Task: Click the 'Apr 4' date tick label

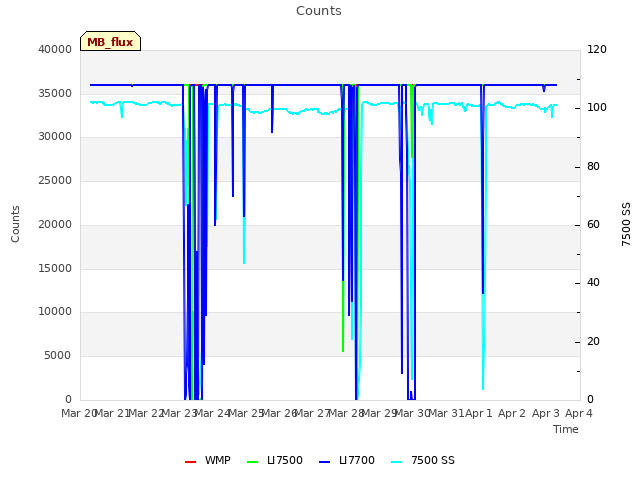Action: 578,413
